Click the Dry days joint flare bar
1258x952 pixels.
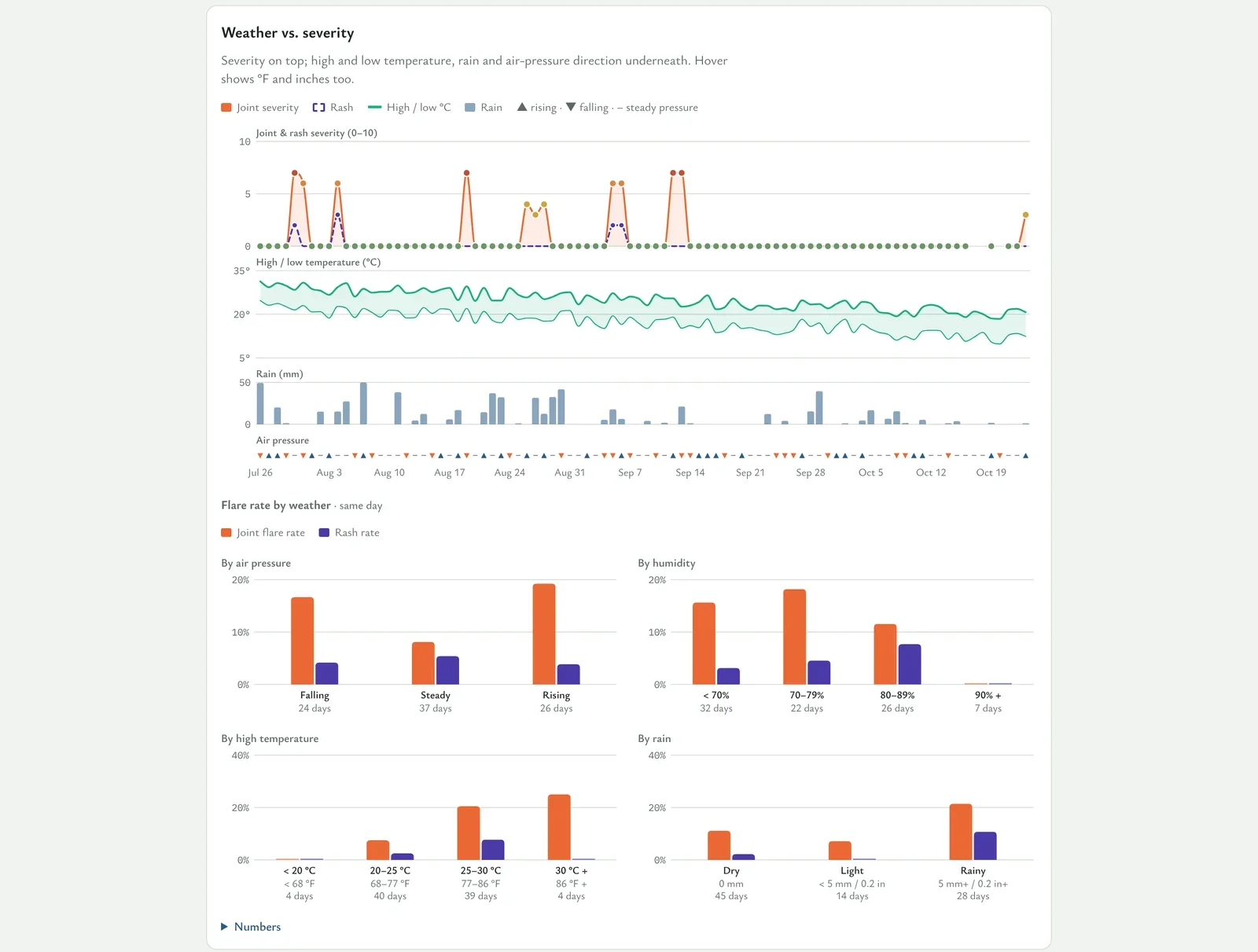point(719,845)
